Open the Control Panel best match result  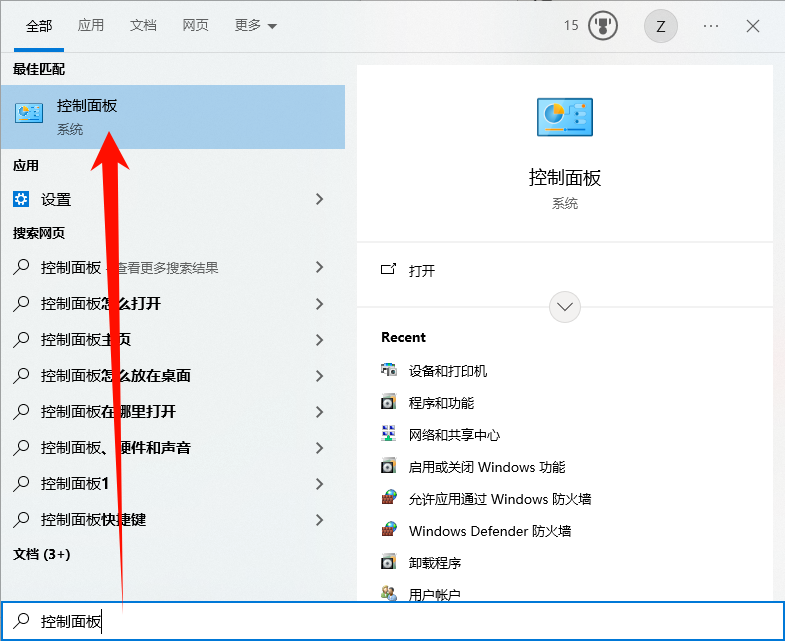click(x=173, y=117)
